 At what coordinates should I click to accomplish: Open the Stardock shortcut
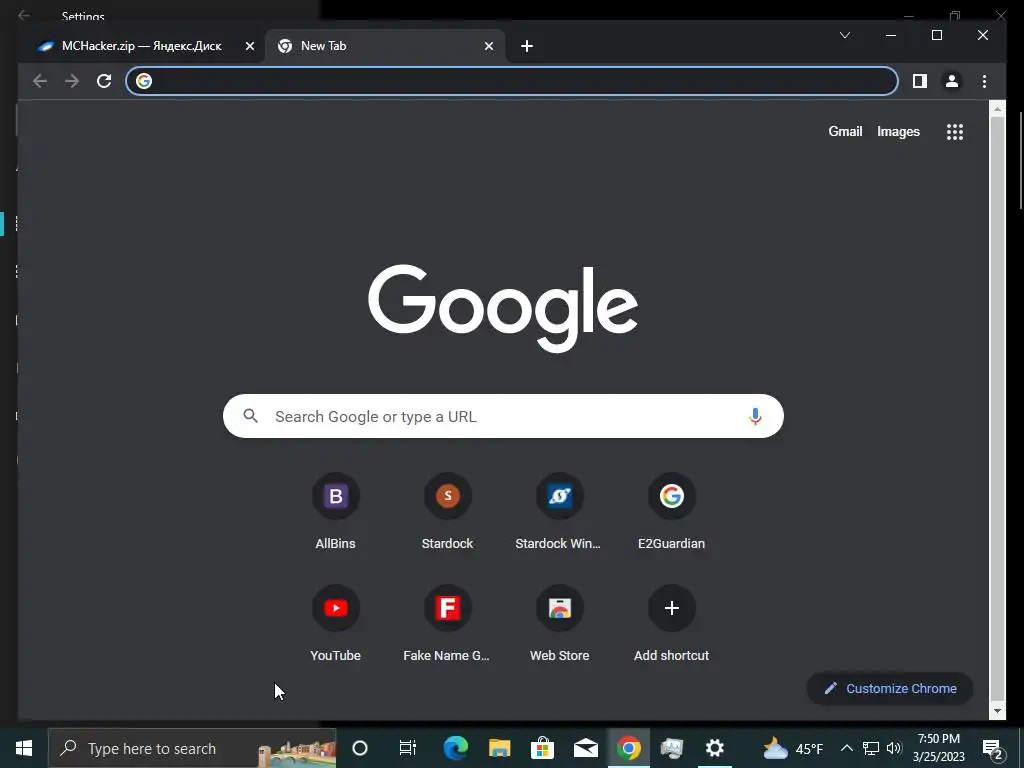[x=447, y=513]
